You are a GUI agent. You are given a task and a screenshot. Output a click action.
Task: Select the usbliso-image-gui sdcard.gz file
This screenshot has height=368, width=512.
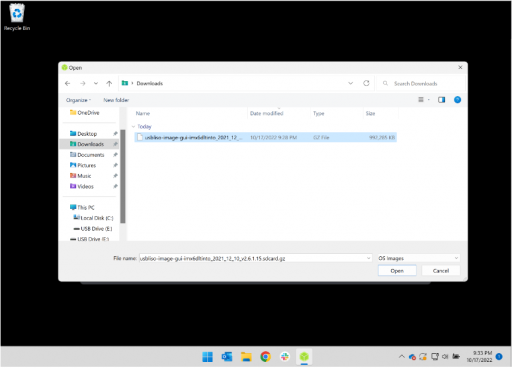(x=265, y=137)
